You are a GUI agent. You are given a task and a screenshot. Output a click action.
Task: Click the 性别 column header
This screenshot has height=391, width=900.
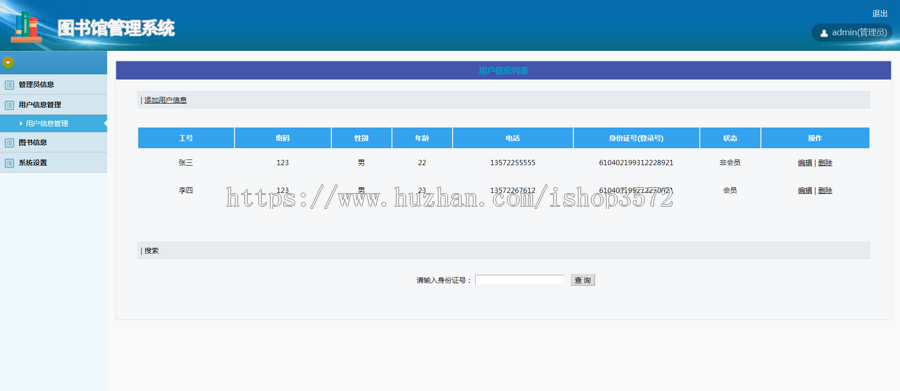pos(361,138)
